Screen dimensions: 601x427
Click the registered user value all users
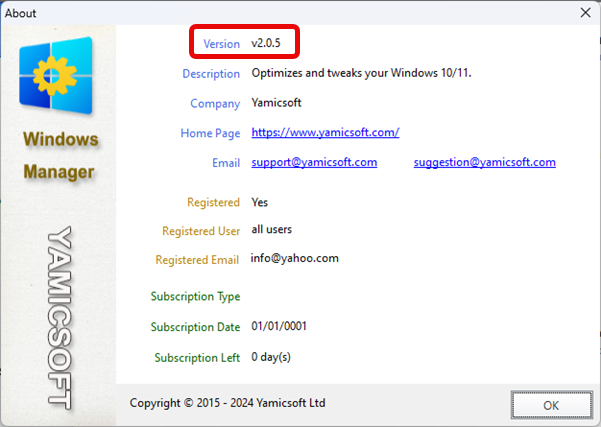point(271,229)
